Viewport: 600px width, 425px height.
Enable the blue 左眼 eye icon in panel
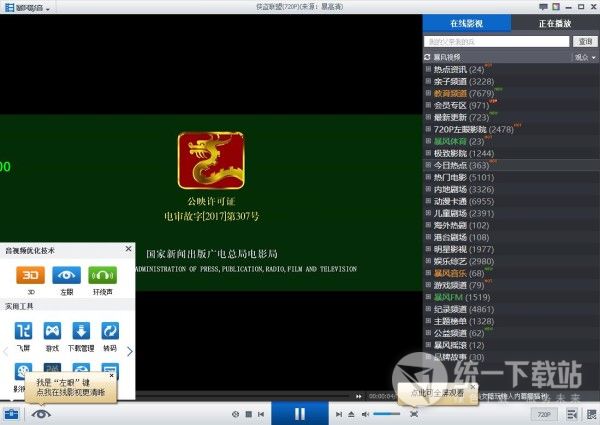pos(67,275)
